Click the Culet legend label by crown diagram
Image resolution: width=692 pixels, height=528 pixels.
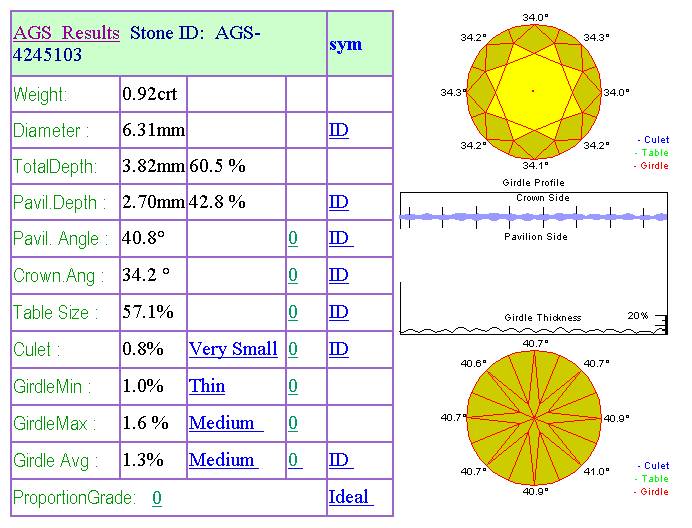[654, 140]
